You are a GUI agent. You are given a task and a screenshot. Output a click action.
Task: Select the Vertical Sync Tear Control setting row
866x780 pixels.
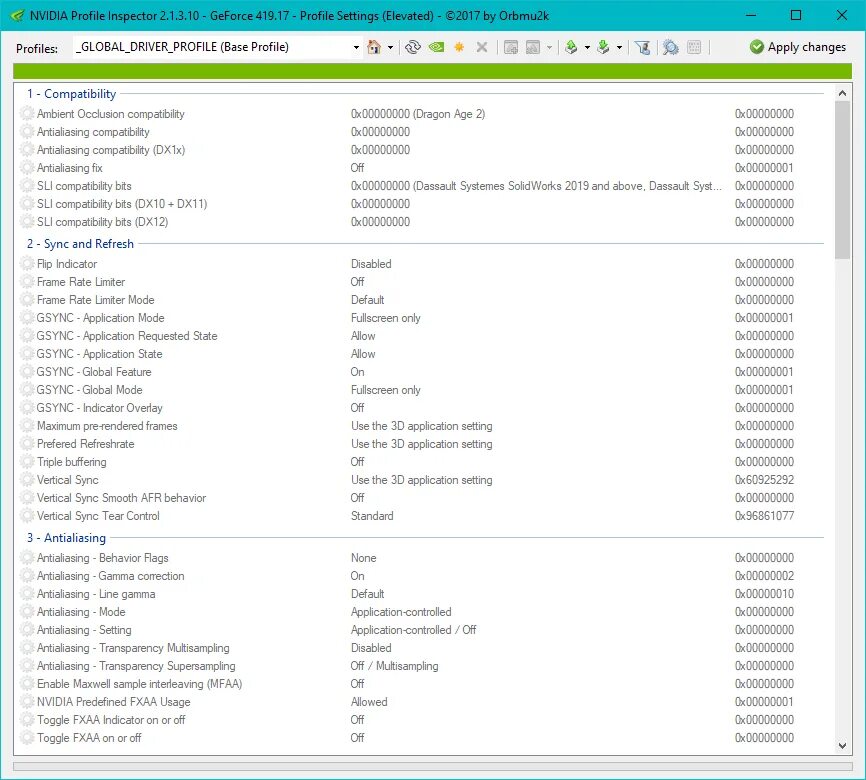(424, 516)
